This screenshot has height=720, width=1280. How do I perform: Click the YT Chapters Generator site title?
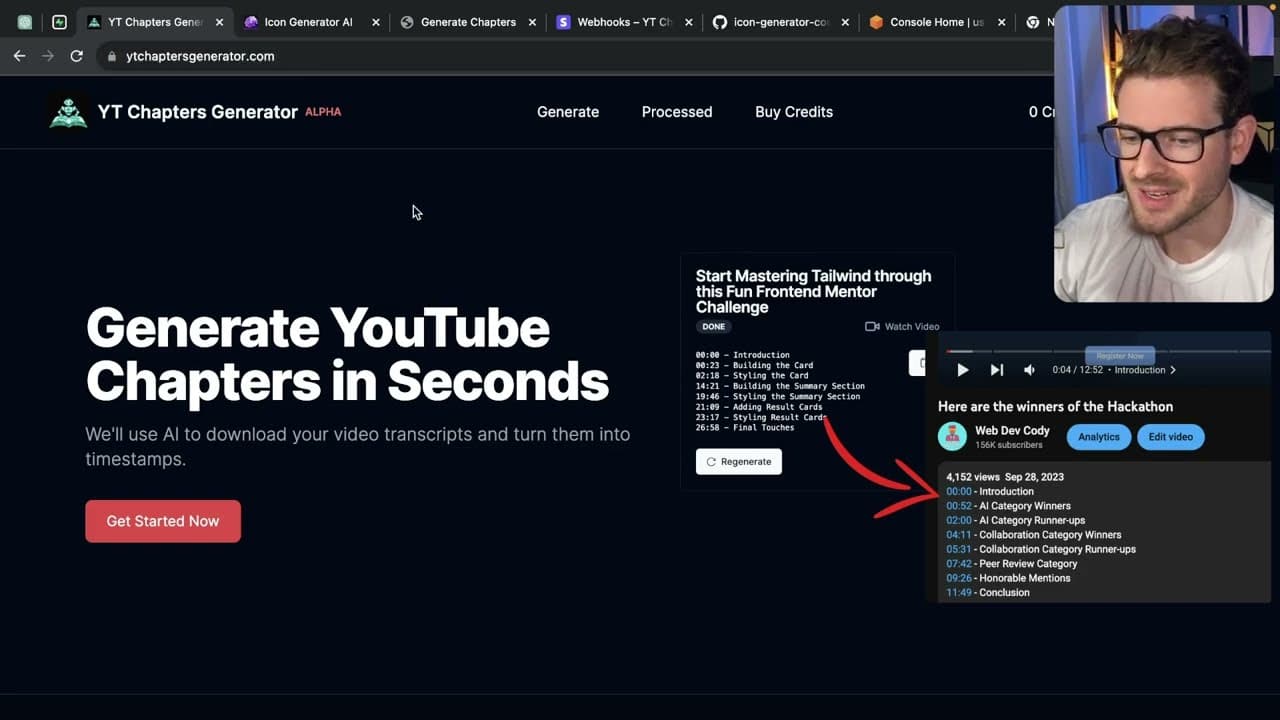[198, 112]
